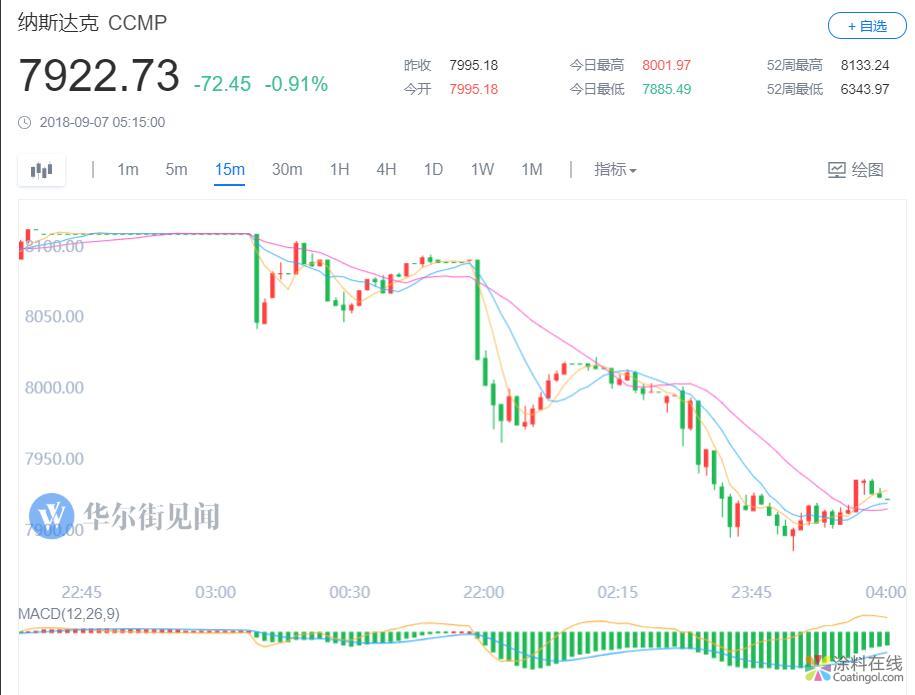The width and height of the screenshot is (915, 695).
Task: Click the clock icon beside the timestamp
Action: (25, 123)
